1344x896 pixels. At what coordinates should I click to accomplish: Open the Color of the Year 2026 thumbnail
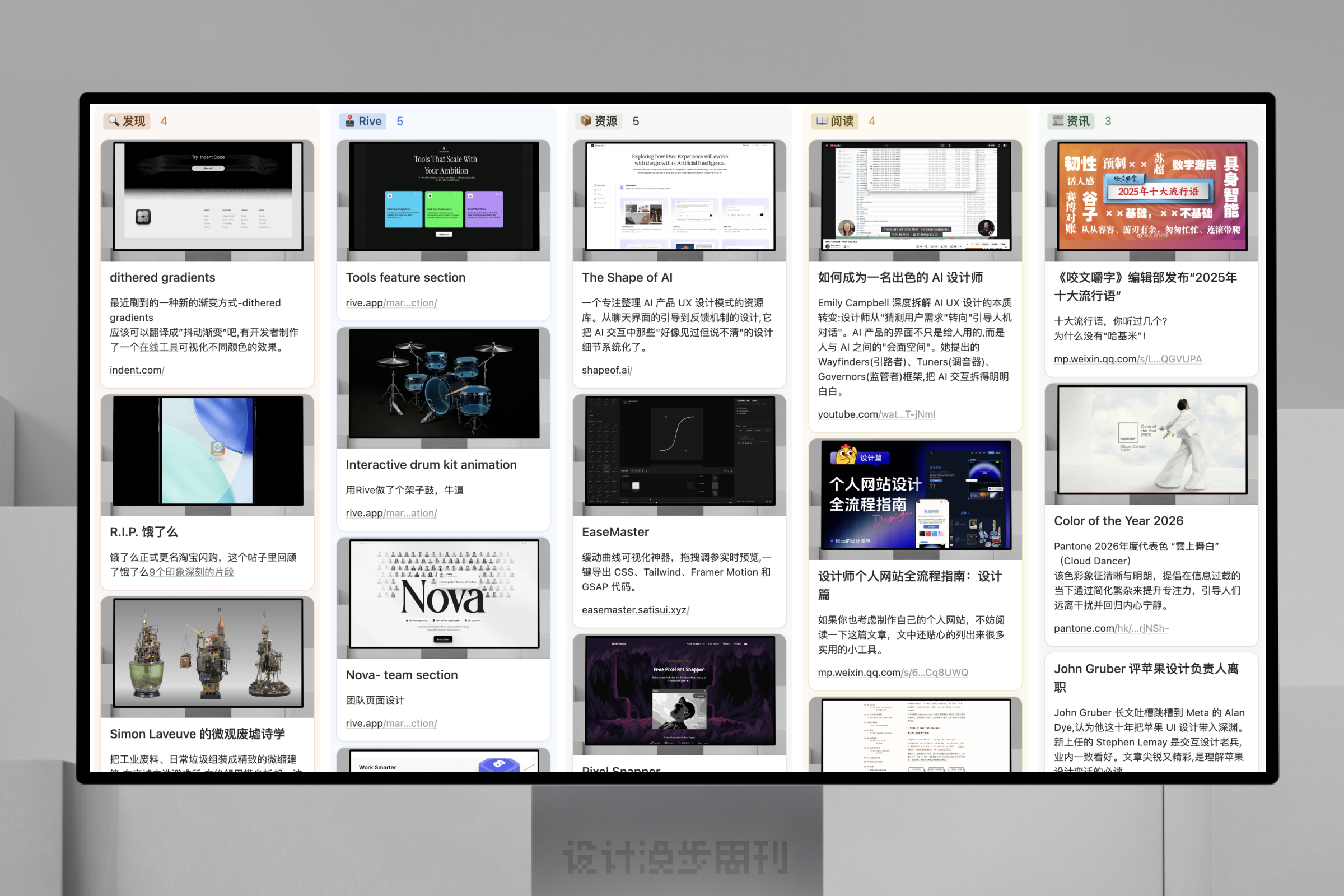click(x=1151, y=440)
